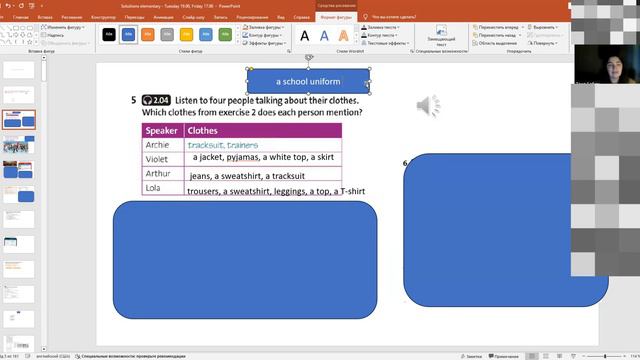Click the Замещающий текст alt text button

[441, 35]
